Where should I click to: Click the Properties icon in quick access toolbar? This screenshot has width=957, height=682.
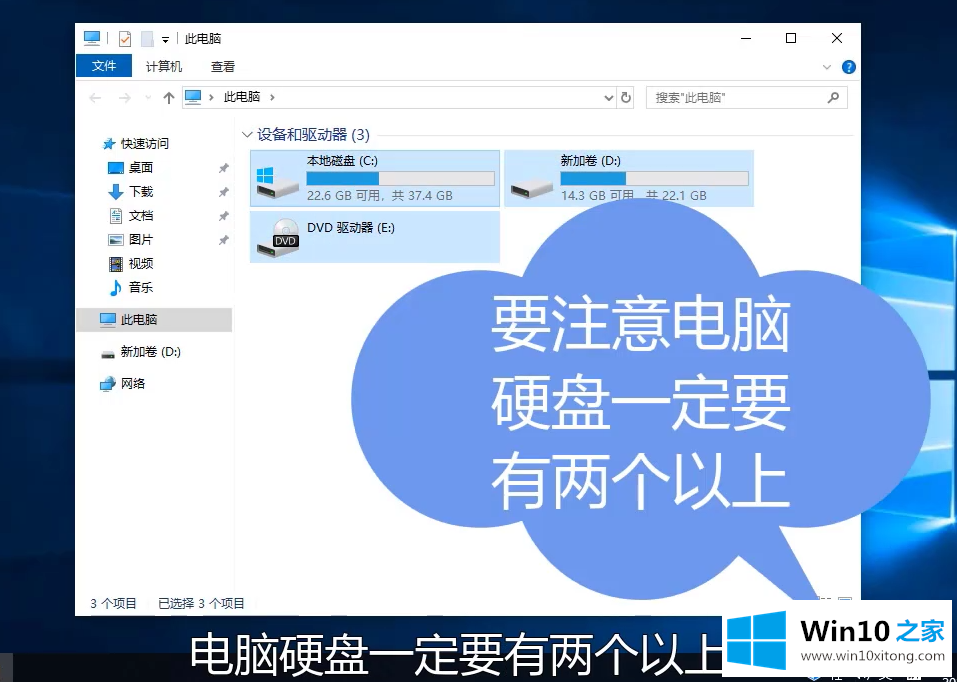click(125, 39)
